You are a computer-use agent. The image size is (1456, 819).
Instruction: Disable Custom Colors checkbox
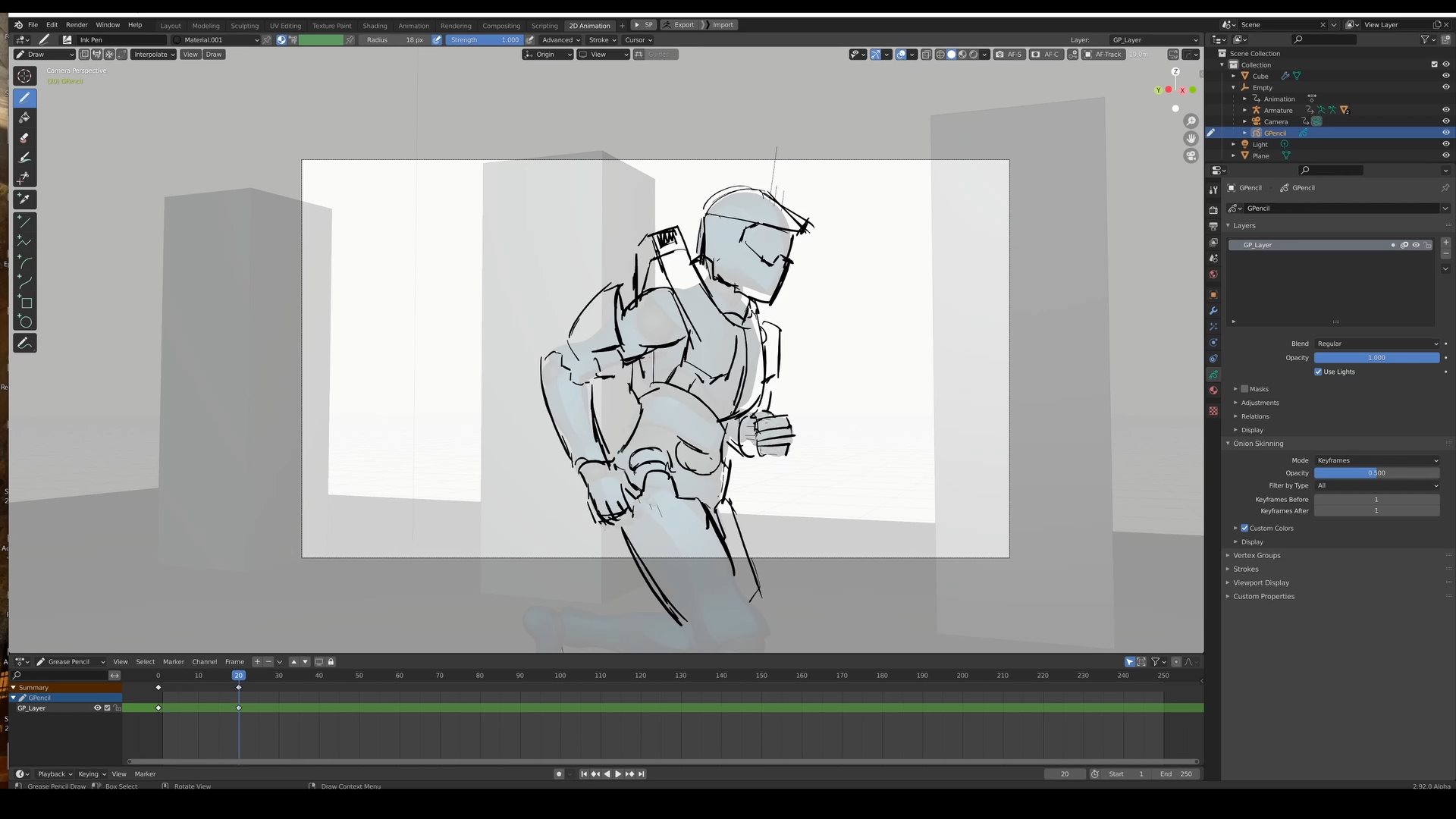coord(1244,528)
